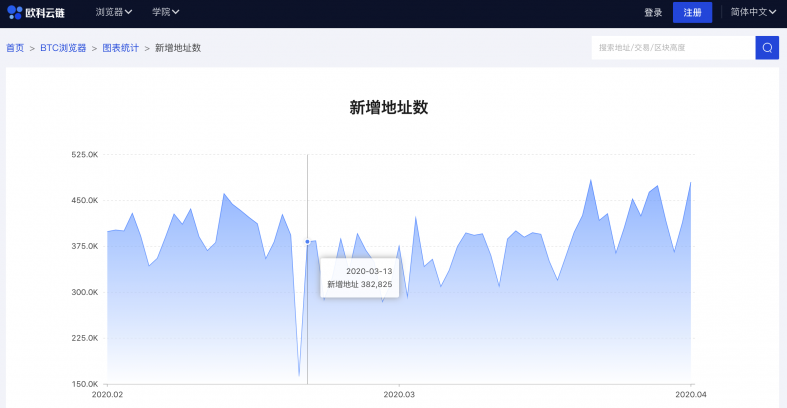This screenshot has width=787, height=408.
Task: Click the 注册 button
Action: (x=692, y=13)
